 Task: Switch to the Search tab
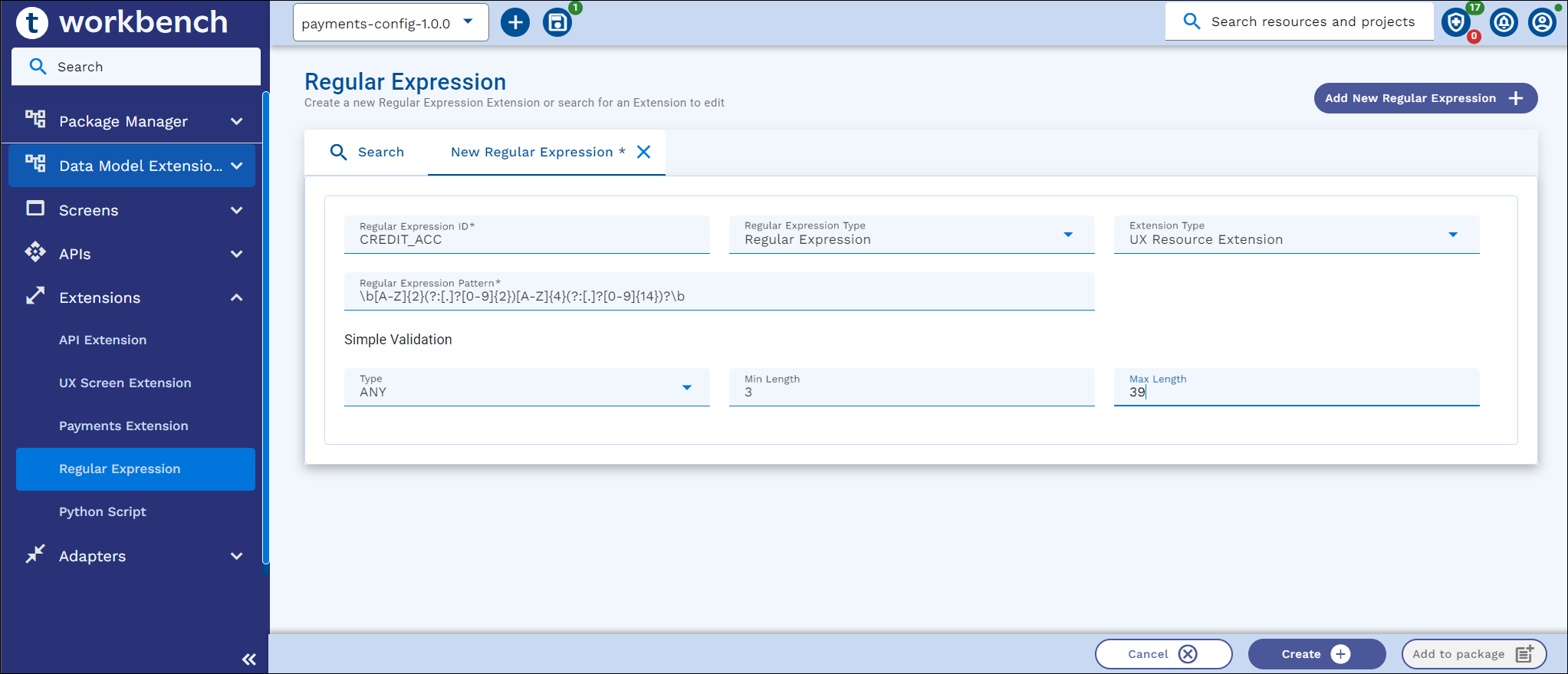[x=367, y=152]
